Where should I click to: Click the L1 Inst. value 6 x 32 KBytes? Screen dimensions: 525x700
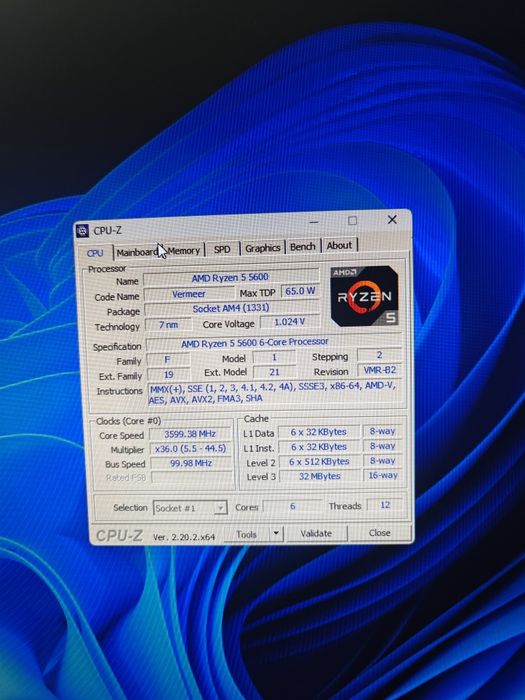319,447
